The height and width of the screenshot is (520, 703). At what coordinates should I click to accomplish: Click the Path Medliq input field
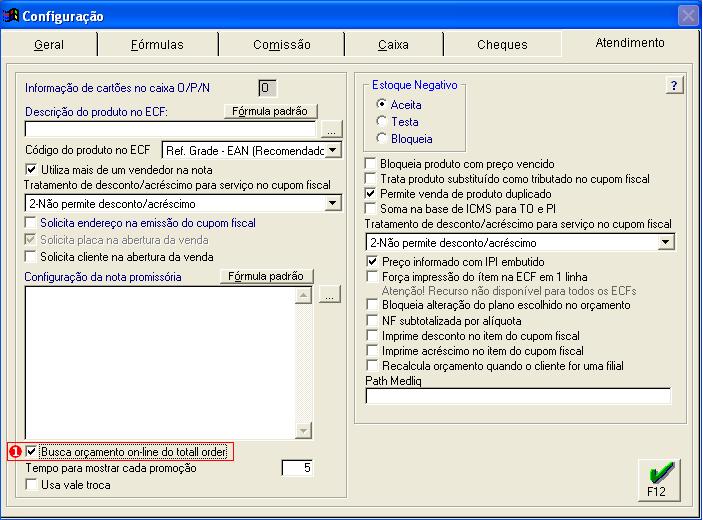(x=518, y=396)
